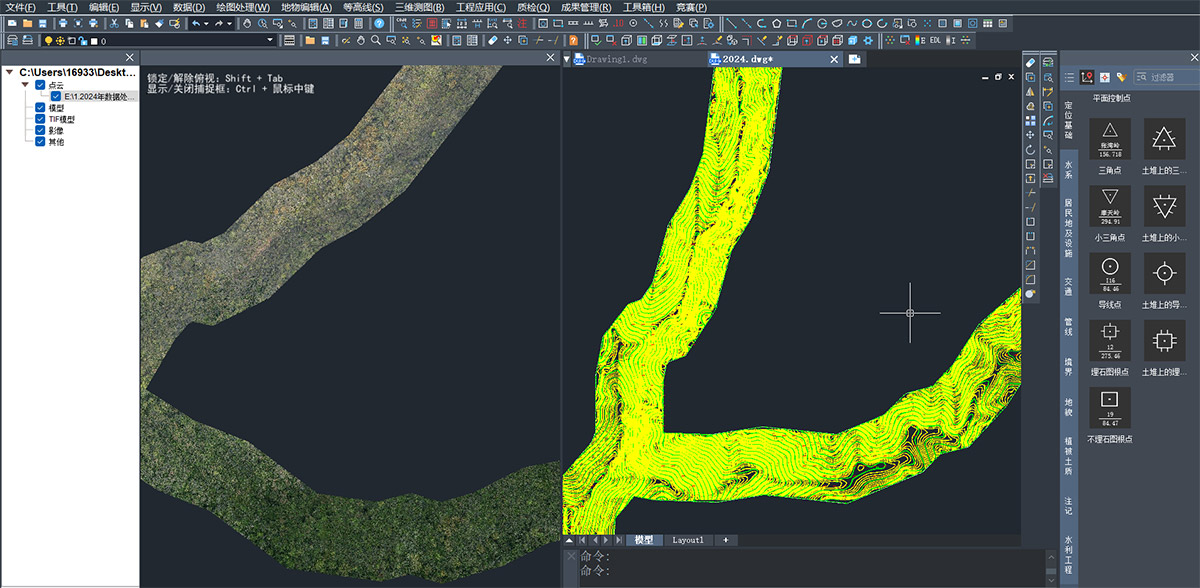Switch to the Layout1 tab

[x=687, y=540]
